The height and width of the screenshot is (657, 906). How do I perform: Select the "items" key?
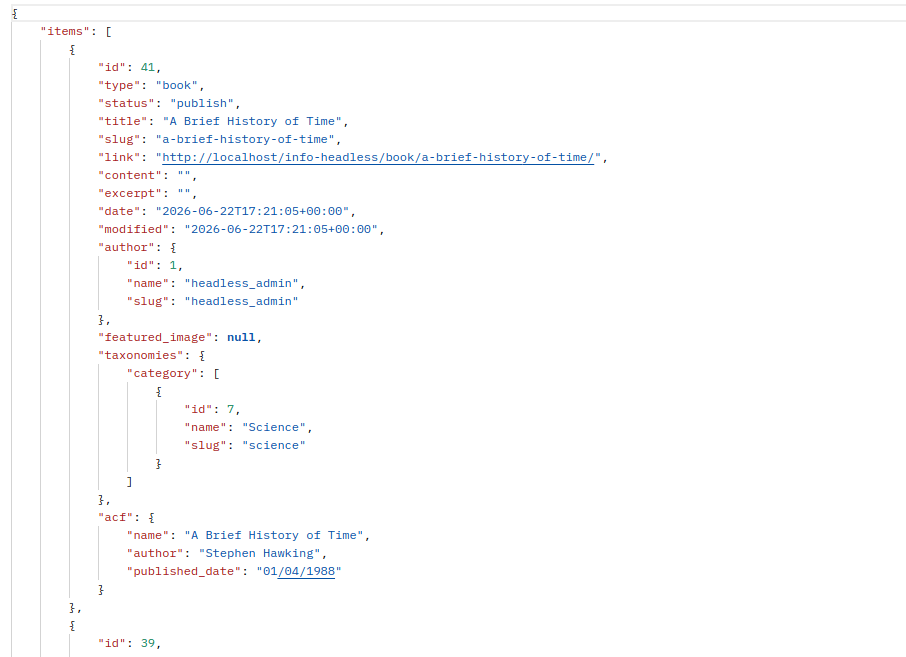tap(65, 31)
